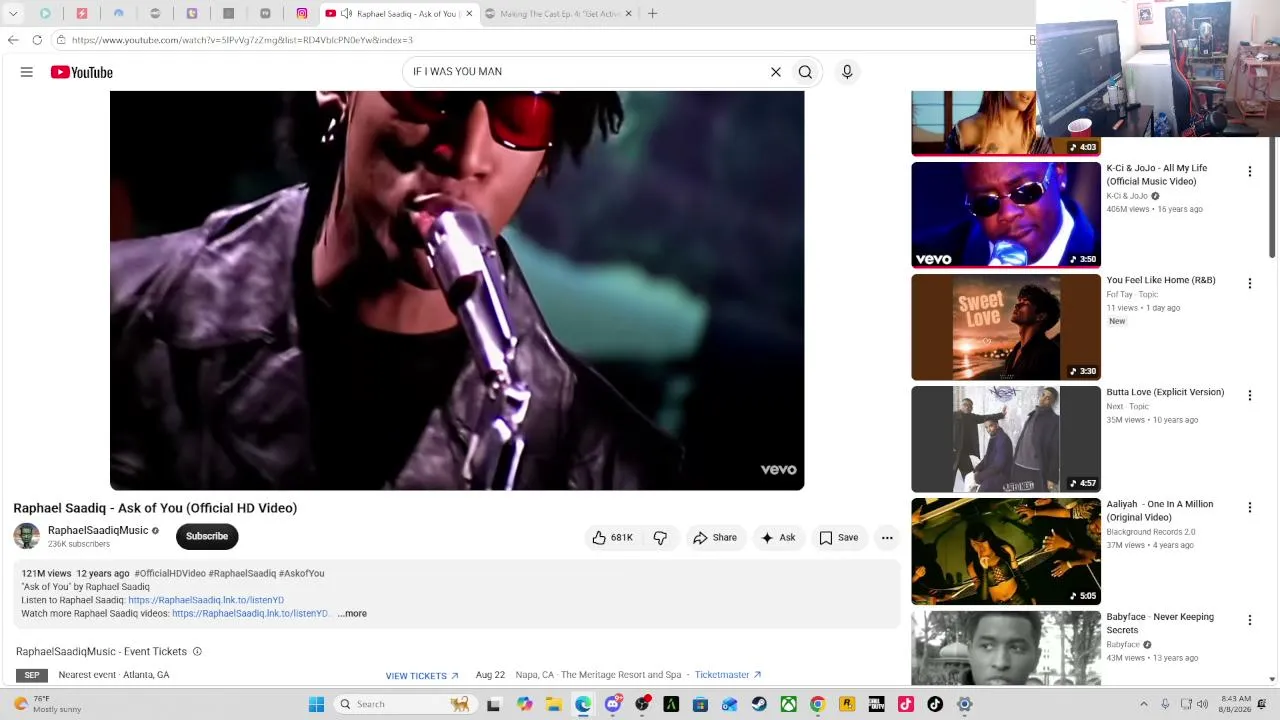This screenshot has height=720, width=1280.
Task: Start voice search with the microphone
Action: (x=847, y=72)
